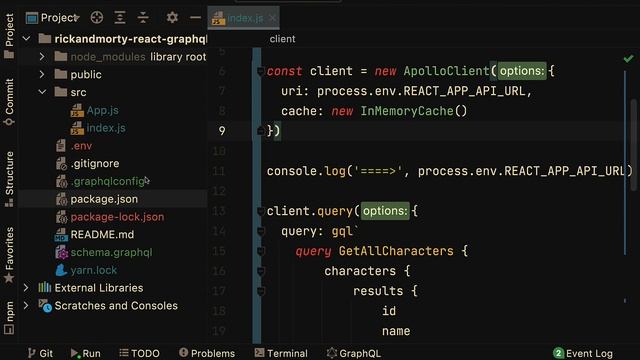
Task: Open the Problems tool window
Action: pos(207,353)
